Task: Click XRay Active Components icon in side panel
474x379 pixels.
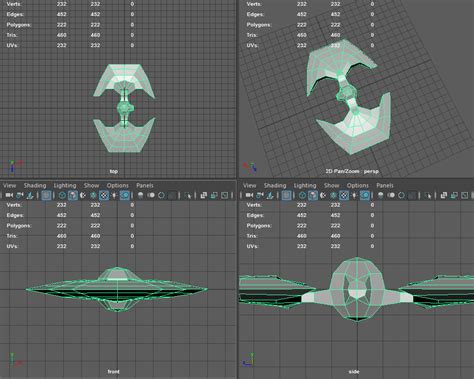Action: pyautogui.click(x=454, y=195)
